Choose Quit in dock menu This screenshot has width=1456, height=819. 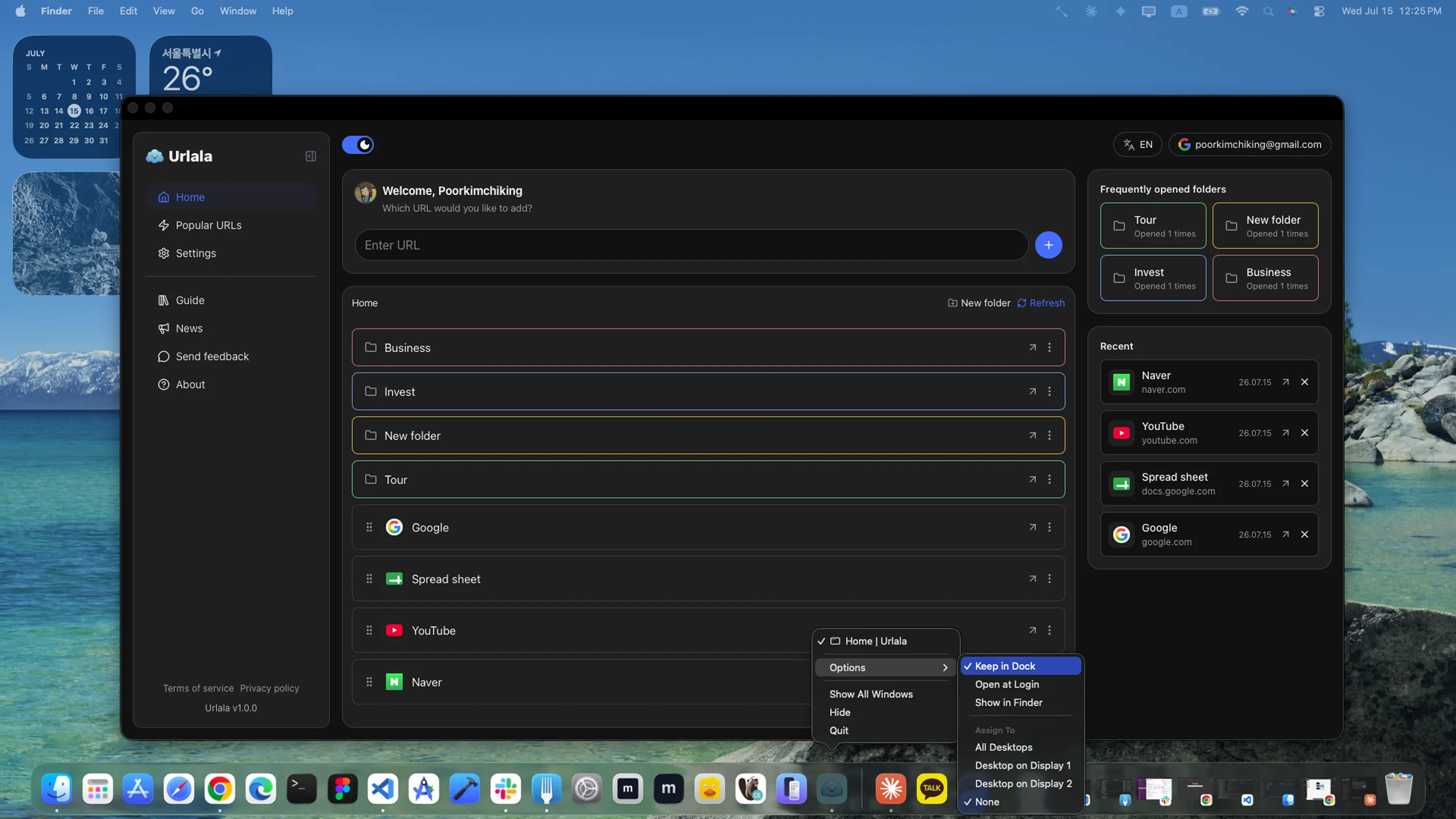[x=886, y=730]
